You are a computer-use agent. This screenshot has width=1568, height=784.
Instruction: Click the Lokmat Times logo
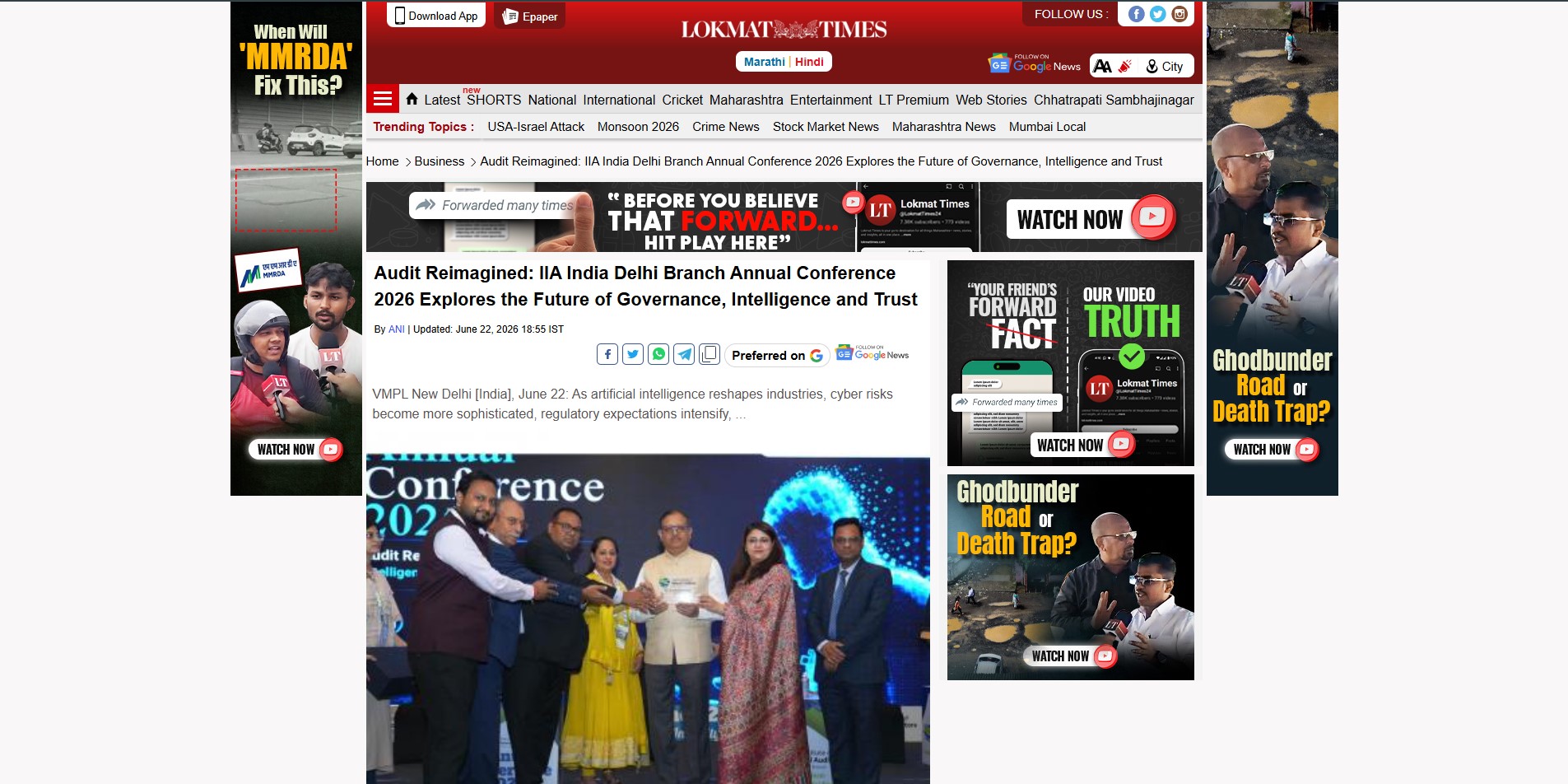tap(784, 30)
